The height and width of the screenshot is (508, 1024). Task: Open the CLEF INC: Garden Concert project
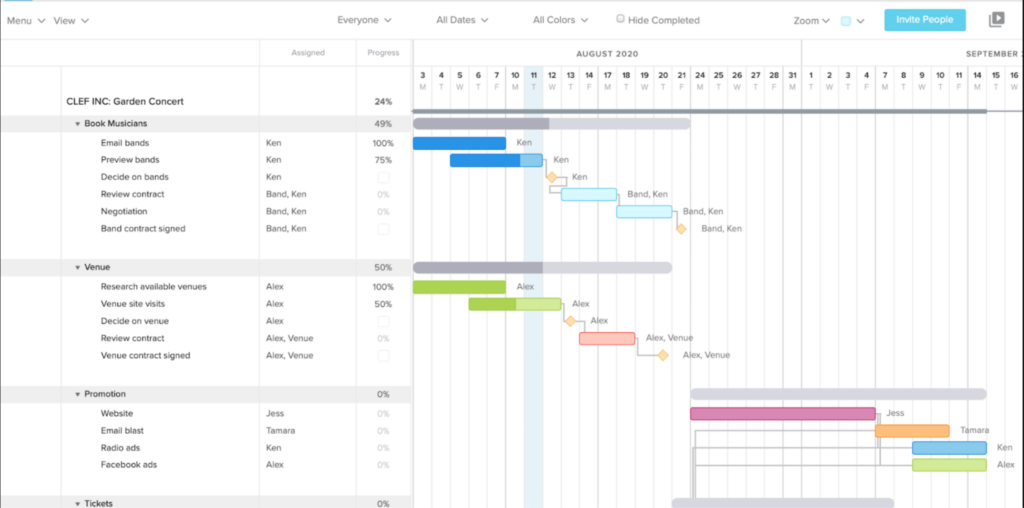pyautogui.click(x=125, y=101)
